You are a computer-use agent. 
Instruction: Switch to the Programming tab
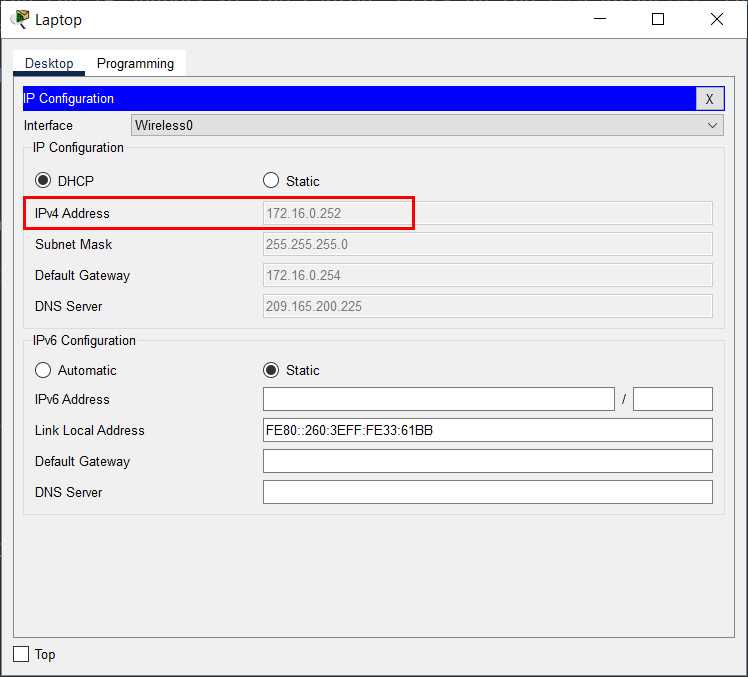[135, 63]
